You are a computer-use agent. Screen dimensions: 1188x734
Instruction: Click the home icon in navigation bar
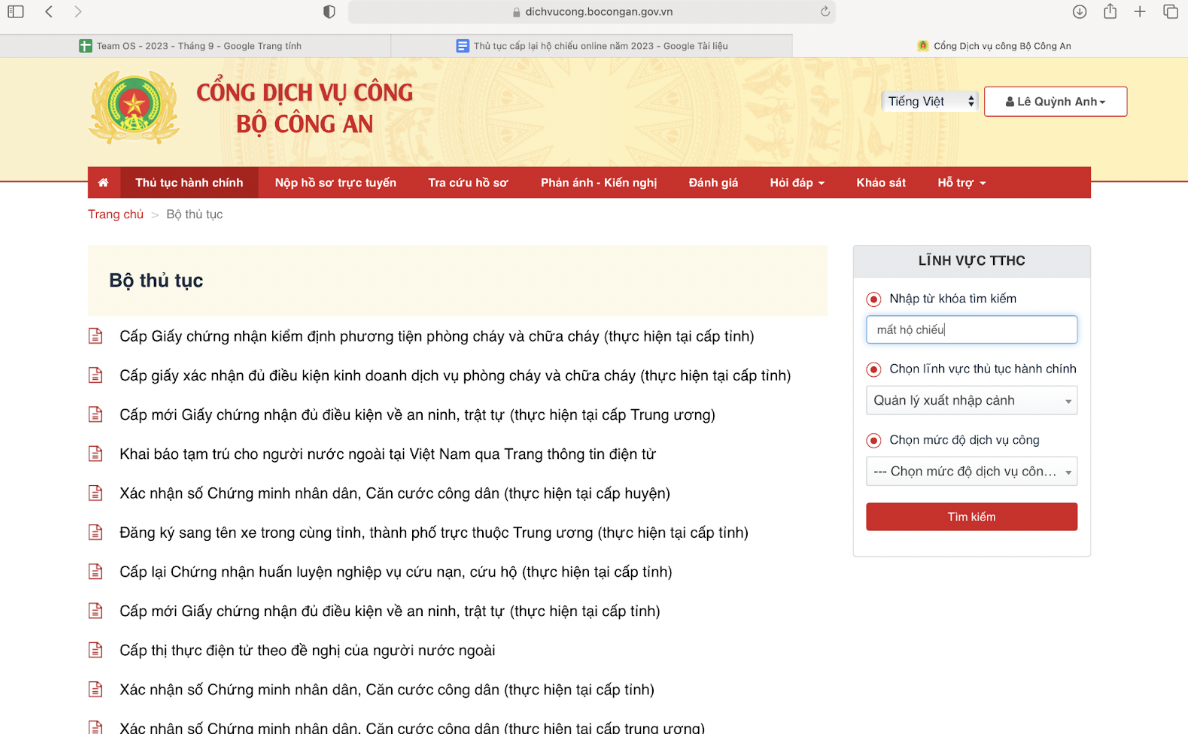(x=103, y=183)
